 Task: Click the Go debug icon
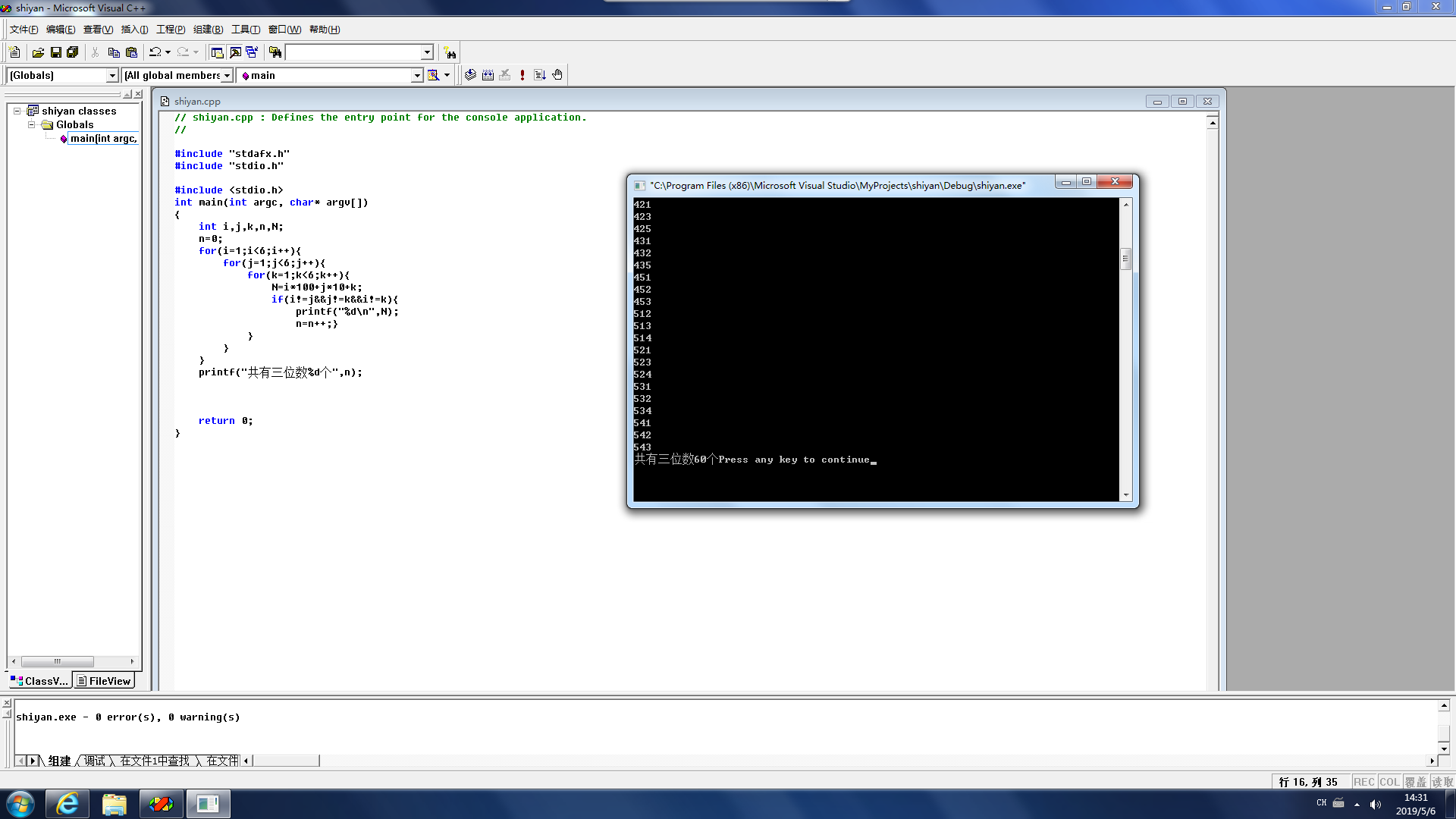(540, 75)
